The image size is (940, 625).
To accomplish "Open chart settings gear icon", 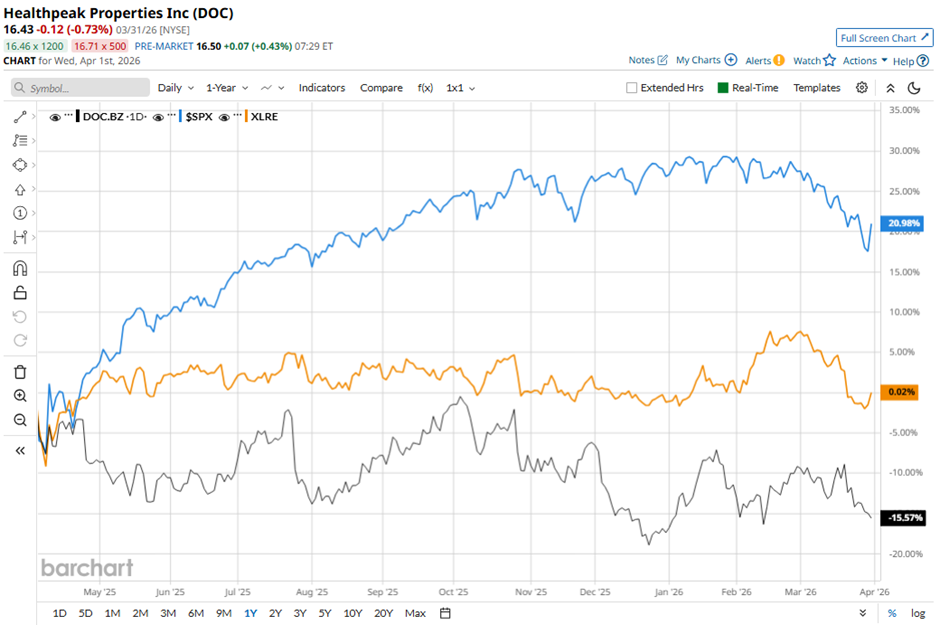I will 862,87.
